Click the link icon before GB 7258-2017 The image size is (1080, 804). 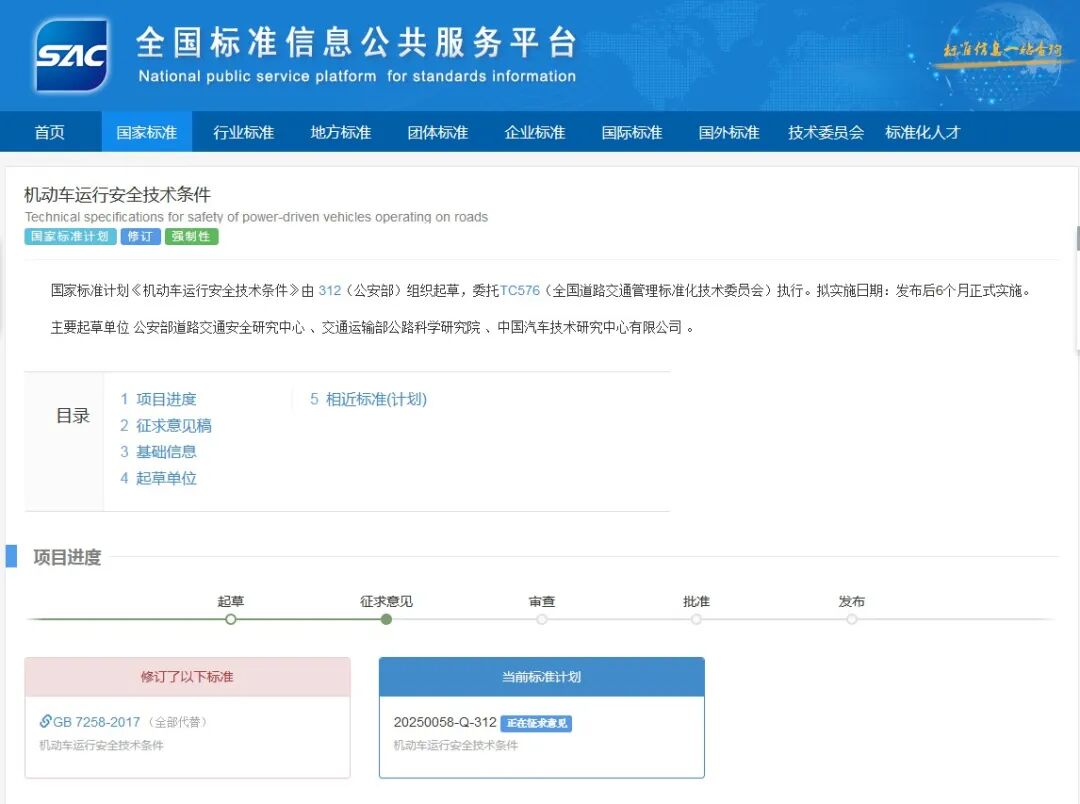point(43,720)
